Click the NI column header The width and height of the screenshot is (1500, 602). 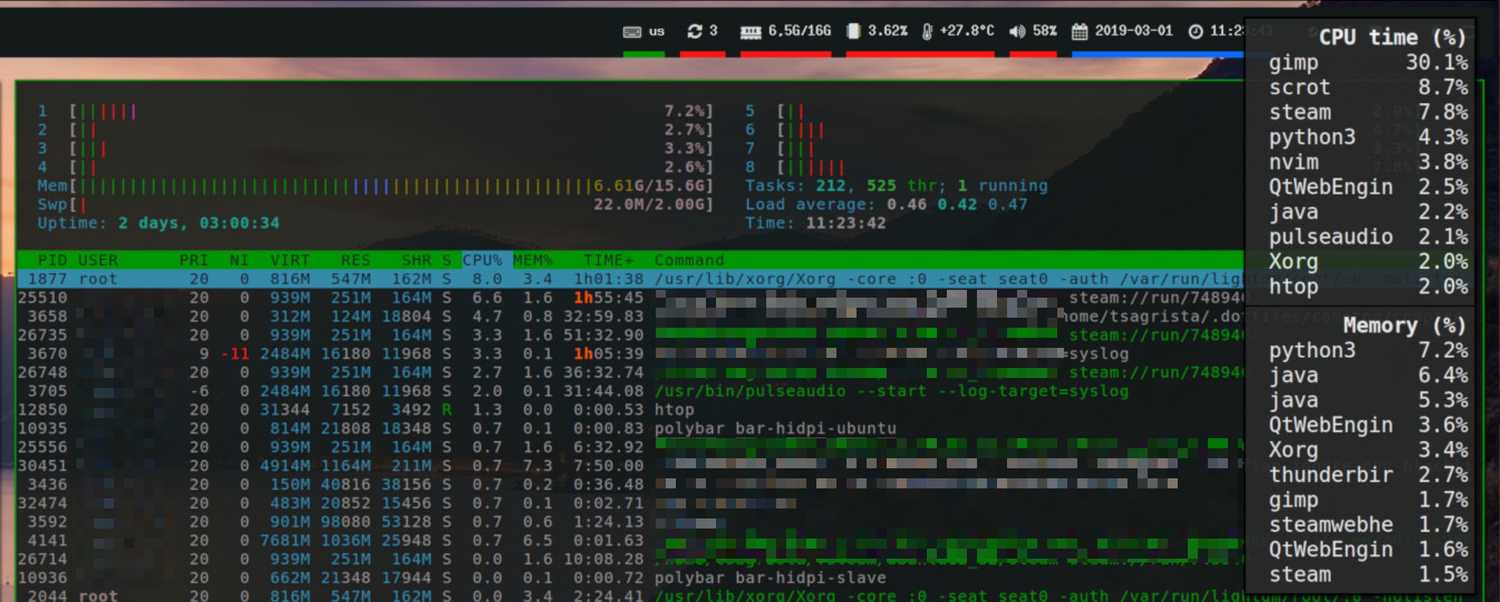click(239, 260)
